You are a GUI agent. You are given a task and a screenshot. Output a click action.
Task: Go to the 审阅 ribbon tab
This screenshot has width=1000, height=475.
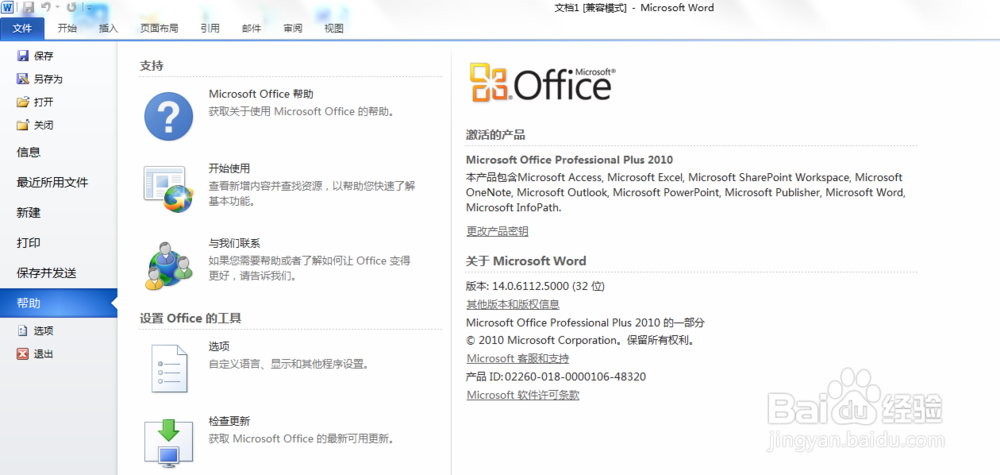(293, 28)
